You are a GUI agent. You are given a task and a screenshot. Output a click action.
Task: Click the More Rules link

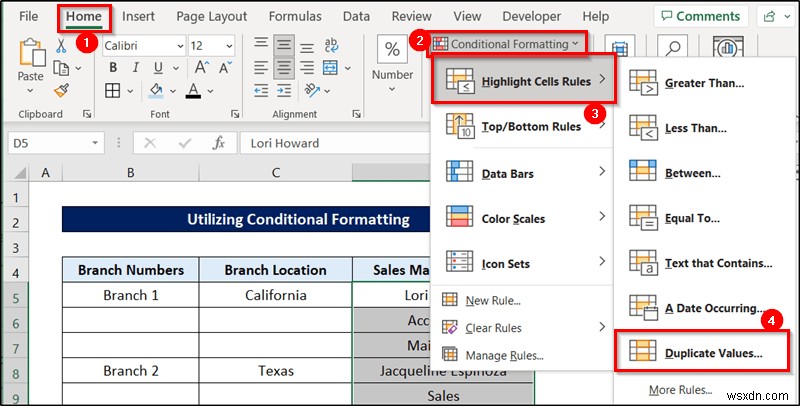681,390
